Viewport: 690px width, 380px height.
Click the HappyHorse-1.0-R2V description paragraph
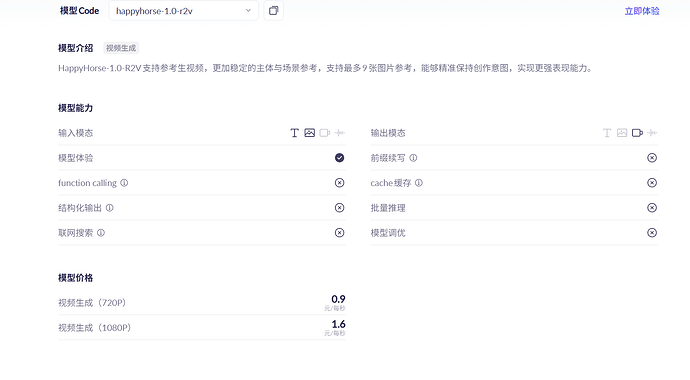(x=326, y=68)
